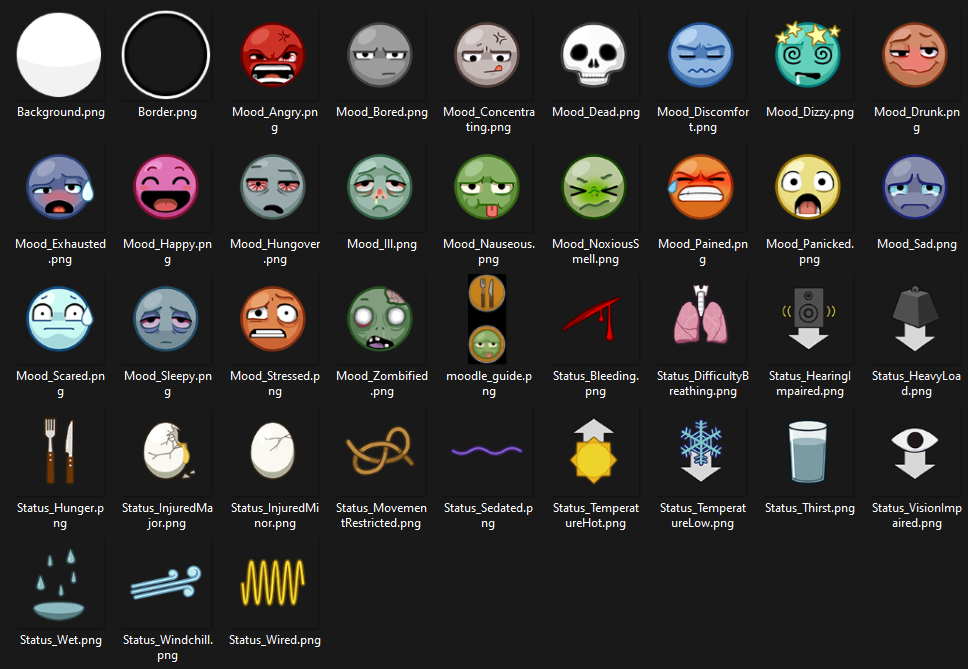This screenshot has height=669, width=968.
Task: Click the Mood_Angry red face icon
Action: coord(273,55)
